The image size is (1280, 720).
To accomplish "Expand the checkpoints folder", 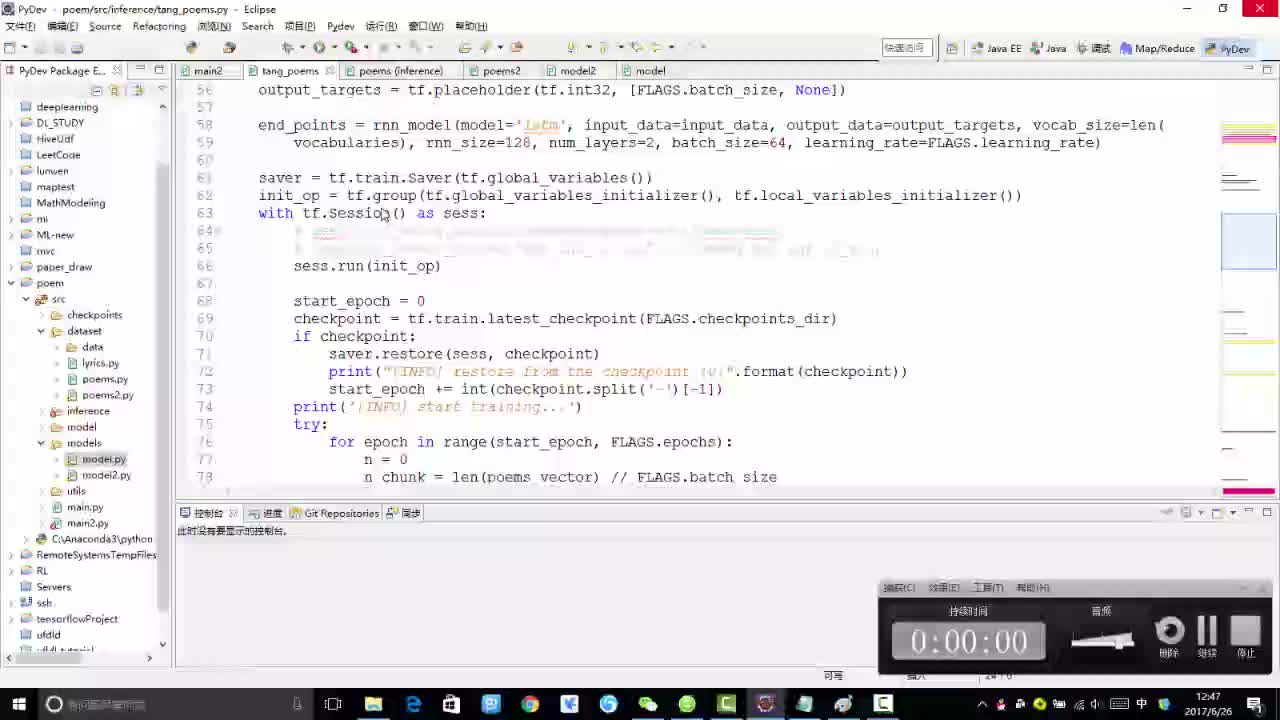I will (41, 315).
